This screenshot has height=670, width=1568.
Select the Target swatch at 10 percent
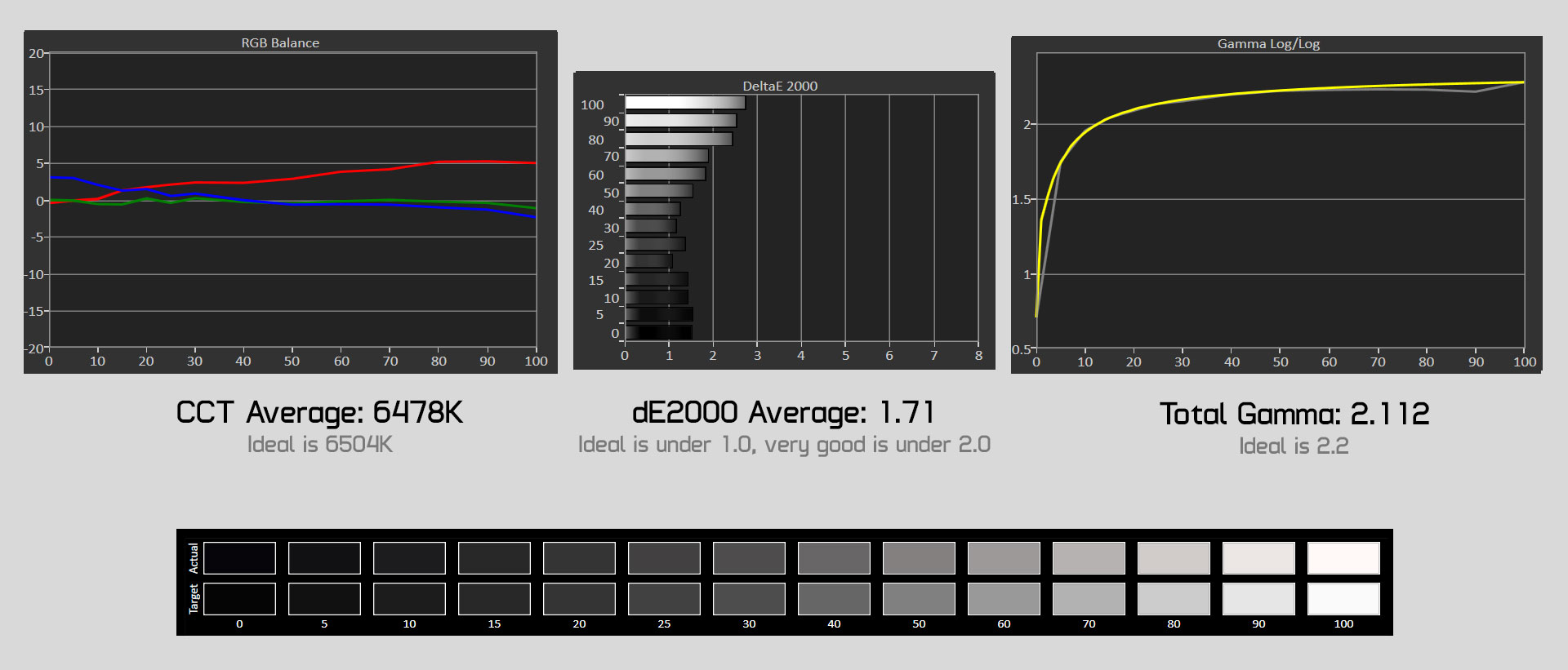[x=409, y=599]
